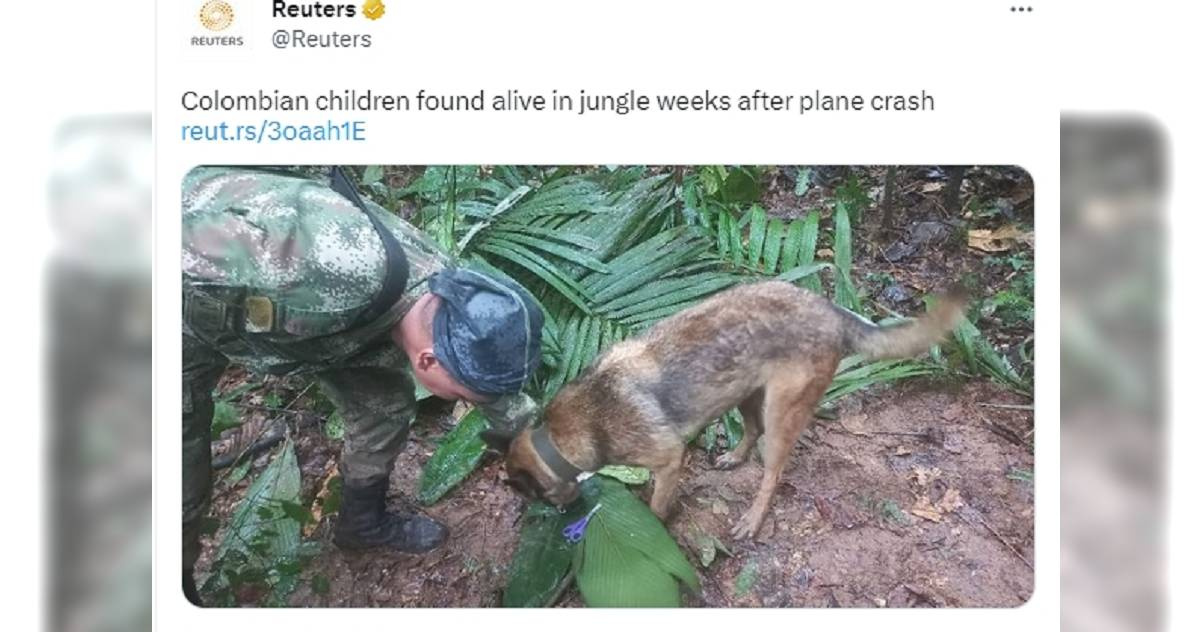Click the REUTERS wordmark under the logo

pyautogui.click(x=216, y=41)
